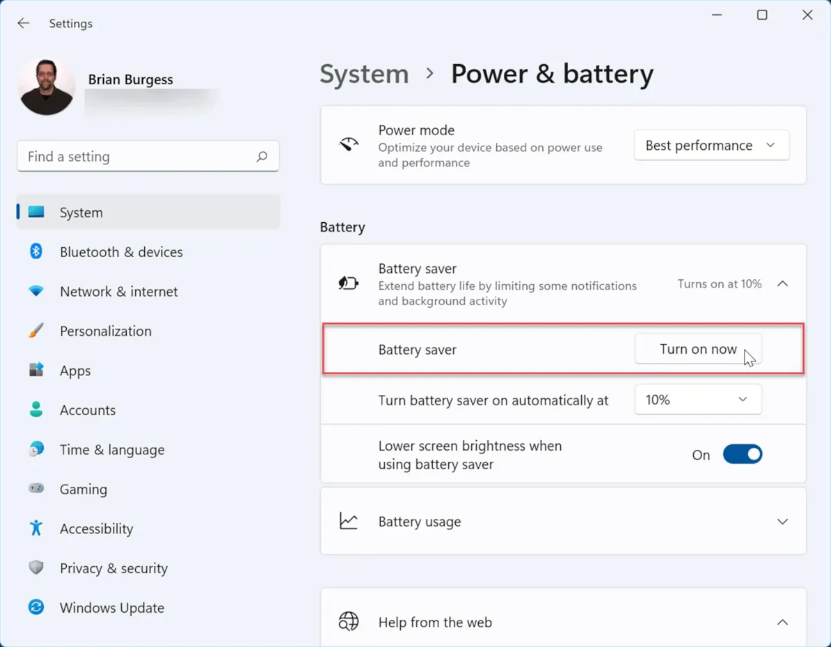Click the Help from the web globe icon
The height and width of the screenshot is (647, 831).
(349, 622)
